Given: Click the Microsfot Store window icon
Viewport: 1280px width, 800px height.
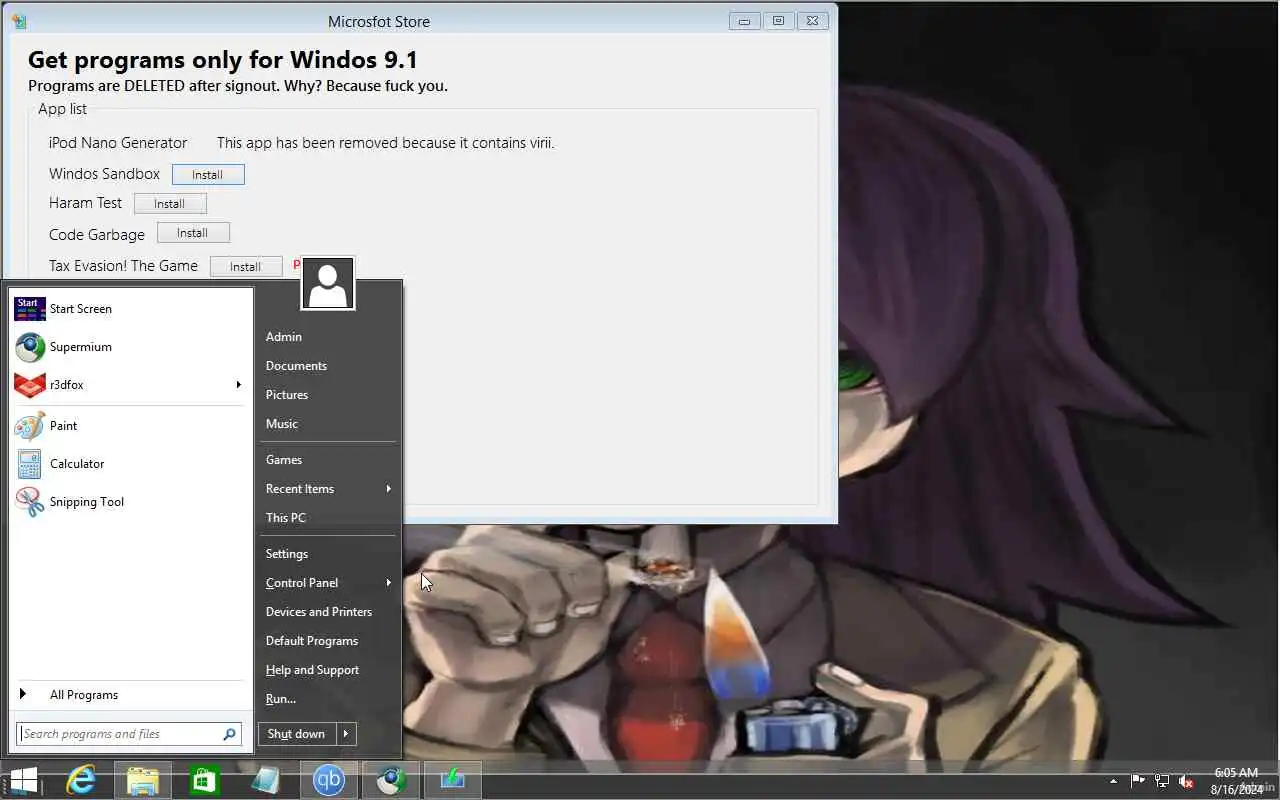Looking at the screenshot, I should [20, 21].
